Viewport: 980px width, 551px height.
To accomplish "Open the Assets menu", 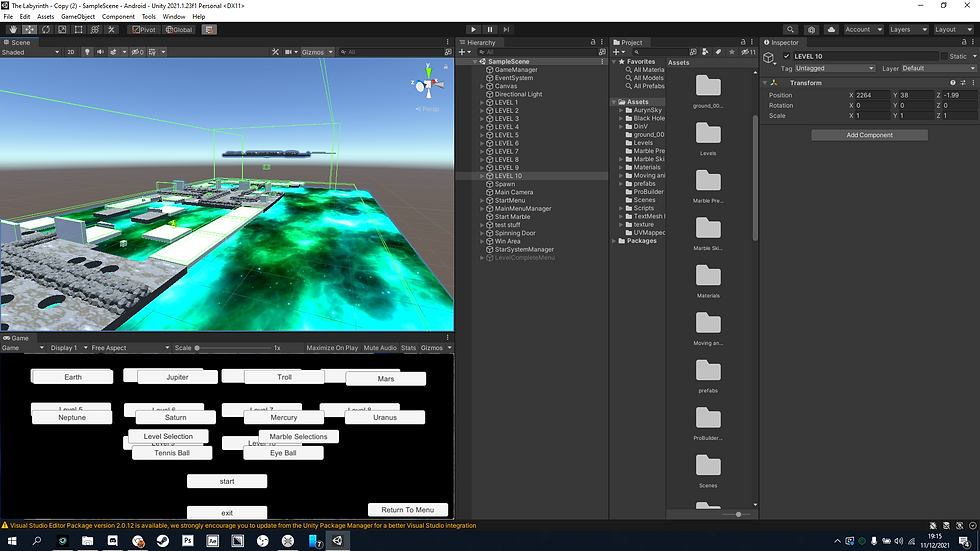I will pos(46,17).
